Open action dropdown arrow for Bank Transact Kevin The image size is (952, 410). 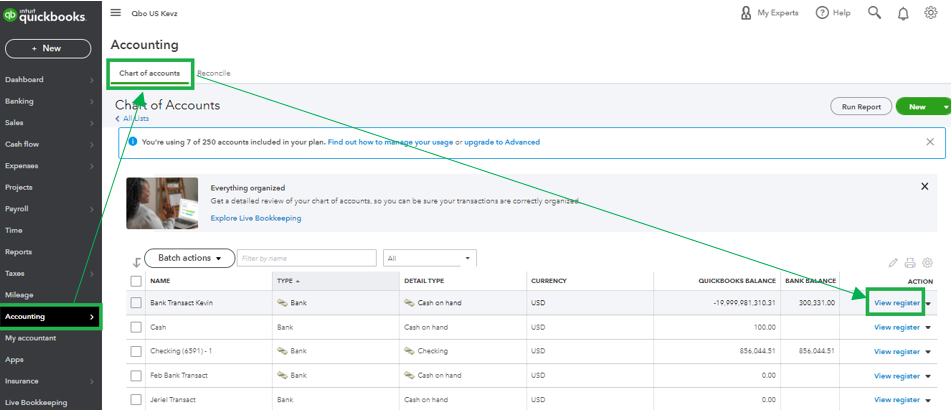click(x=928, y=303)
